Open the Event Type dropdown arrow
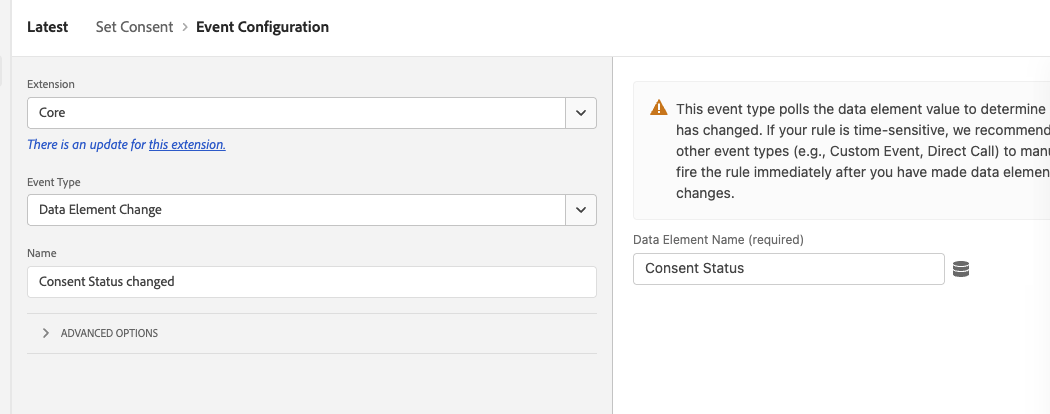This screenshot has width=1050, height=414. point(581,210)
